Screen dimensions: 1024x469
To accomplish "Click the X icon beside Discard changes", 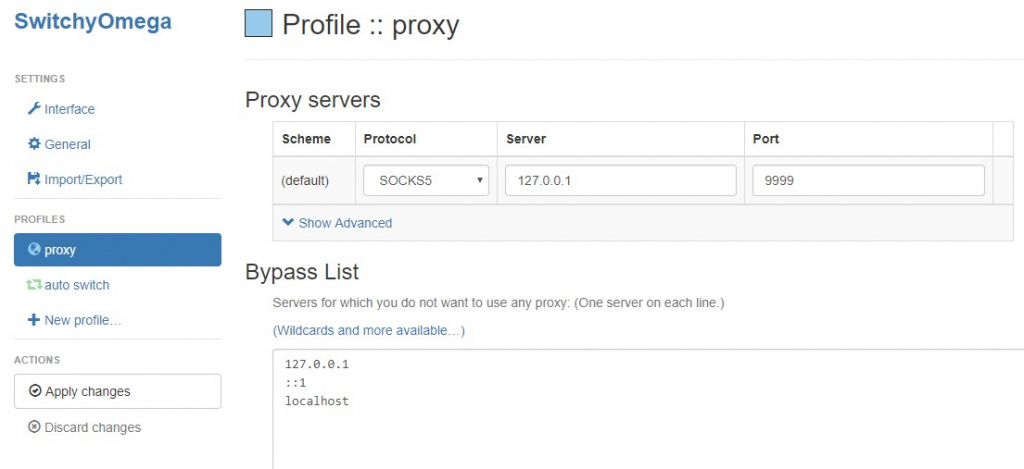I will 36,428.
